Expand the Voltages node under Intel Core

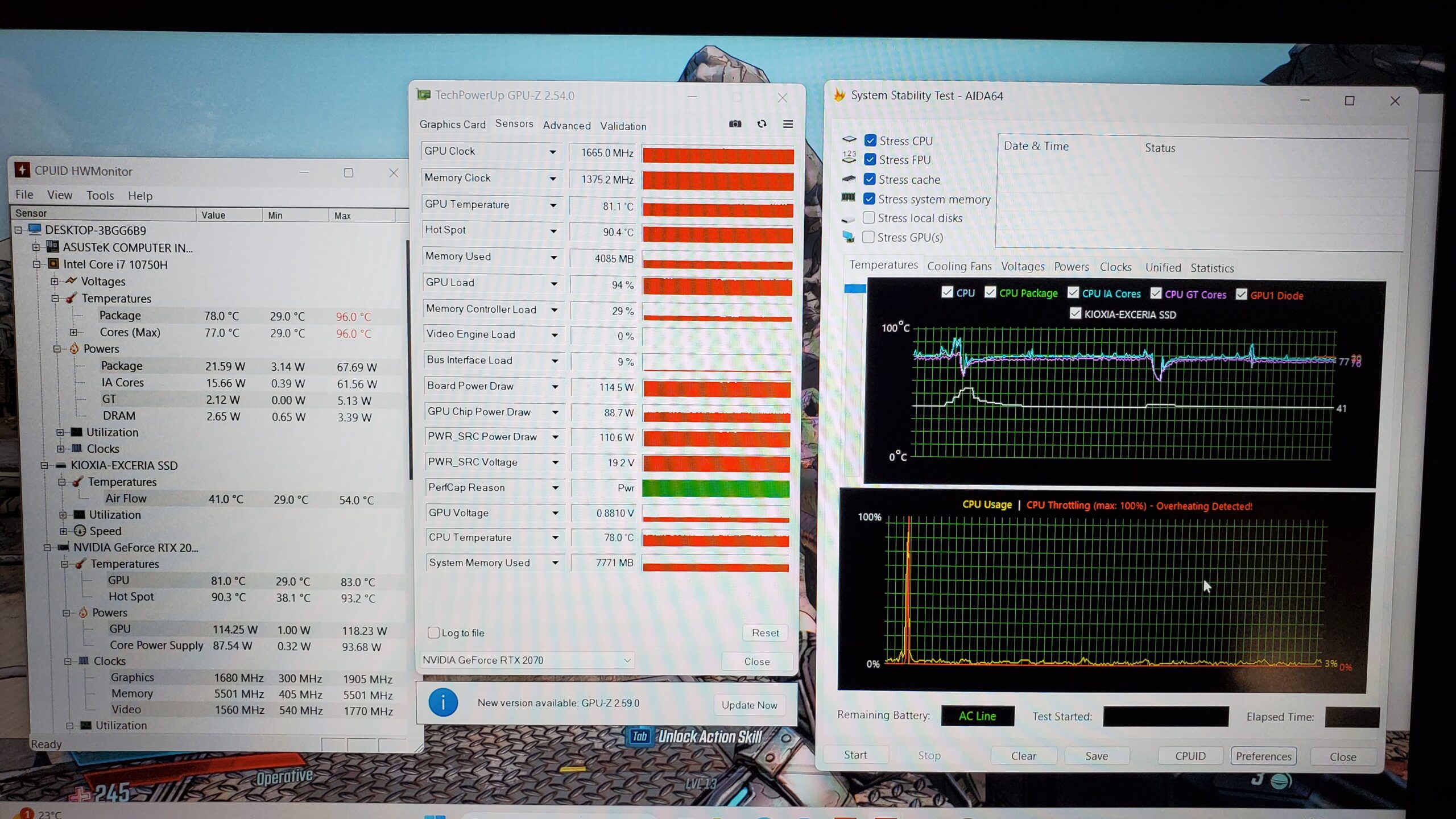pos(55,282)
